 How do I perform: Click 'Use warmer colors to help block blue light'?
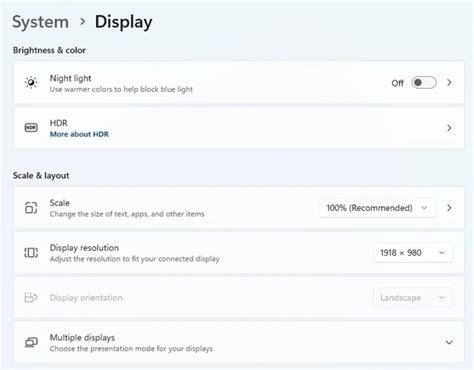(x=121, y=89)
